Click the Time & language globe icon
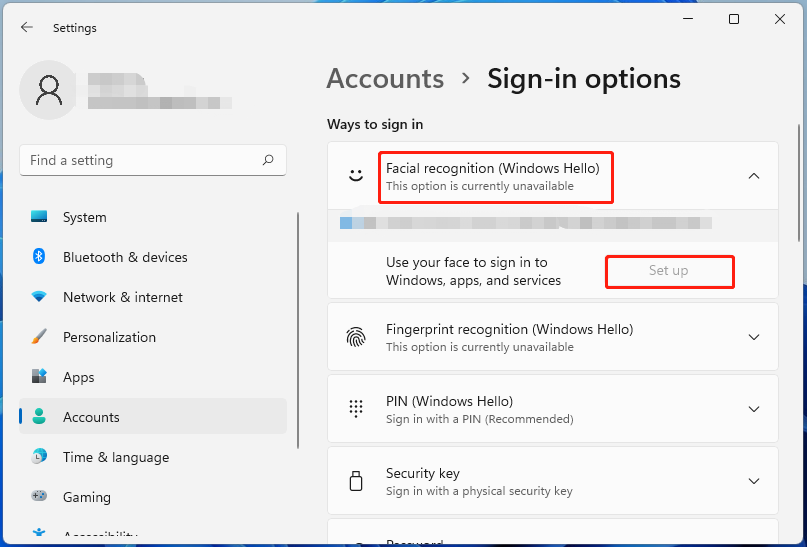The image size is (807, 547). (x=39, y=456)
